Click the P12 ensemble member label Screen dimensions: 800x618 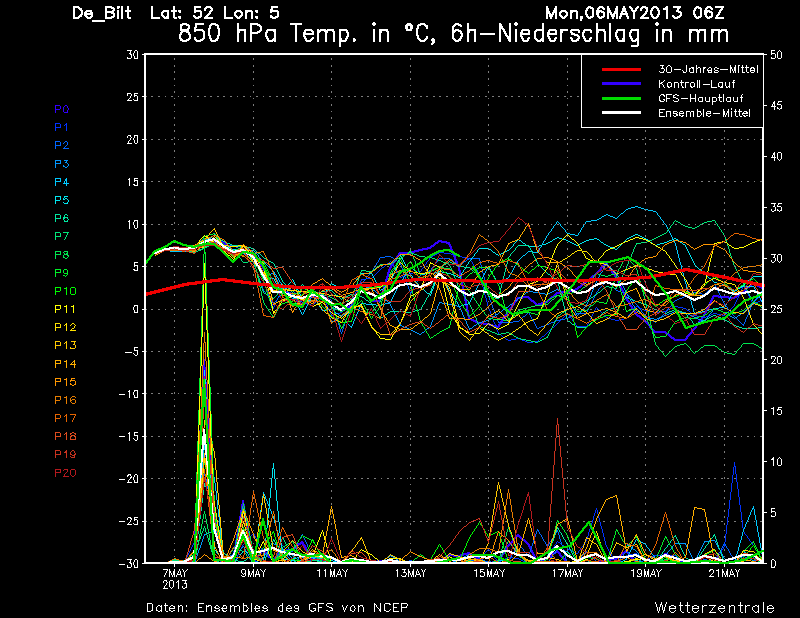point(65,327)
